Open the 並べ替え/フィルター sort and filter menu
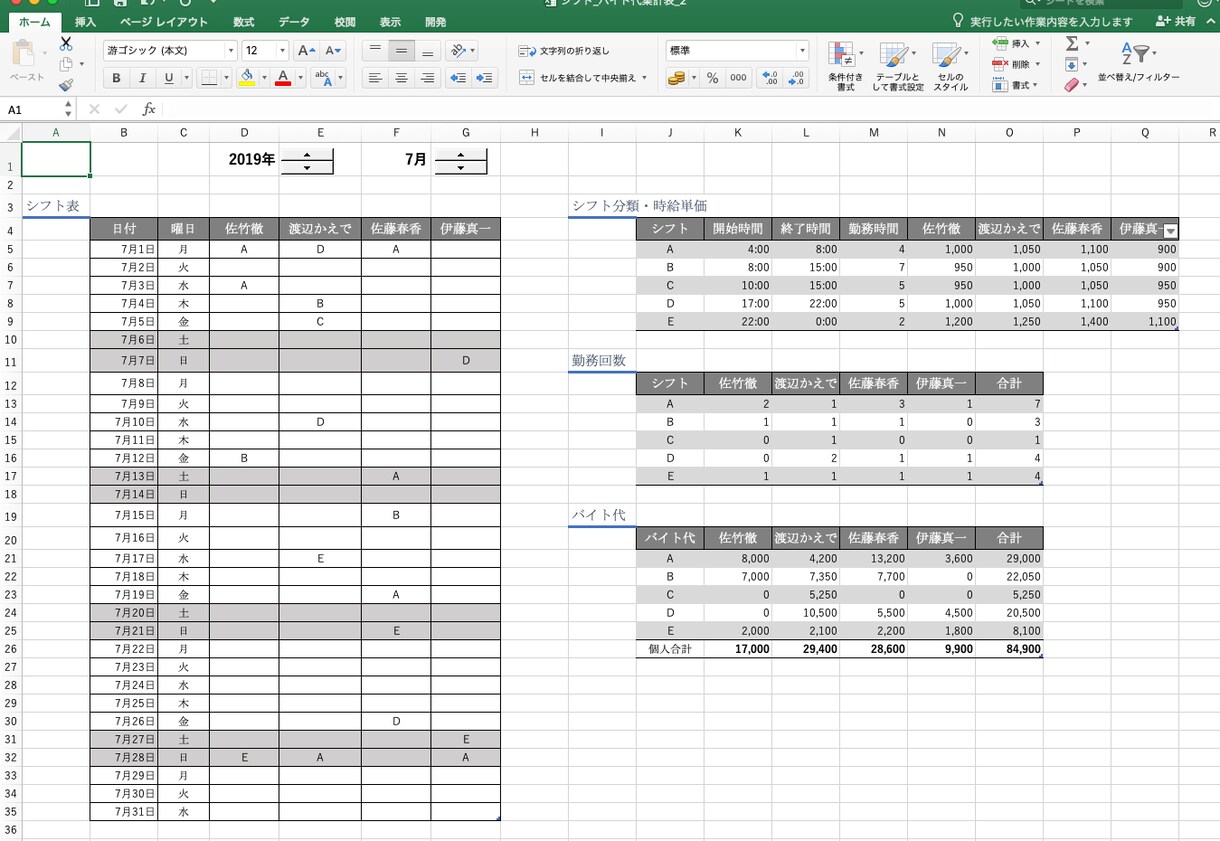Viewport: 1220px width, 841px height. click(1138, 62)
